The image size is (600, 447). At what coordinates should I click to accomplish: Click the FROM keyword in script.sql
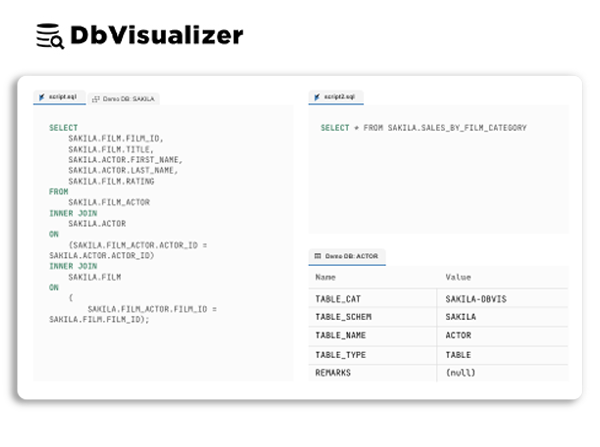[x=59, y=191]
